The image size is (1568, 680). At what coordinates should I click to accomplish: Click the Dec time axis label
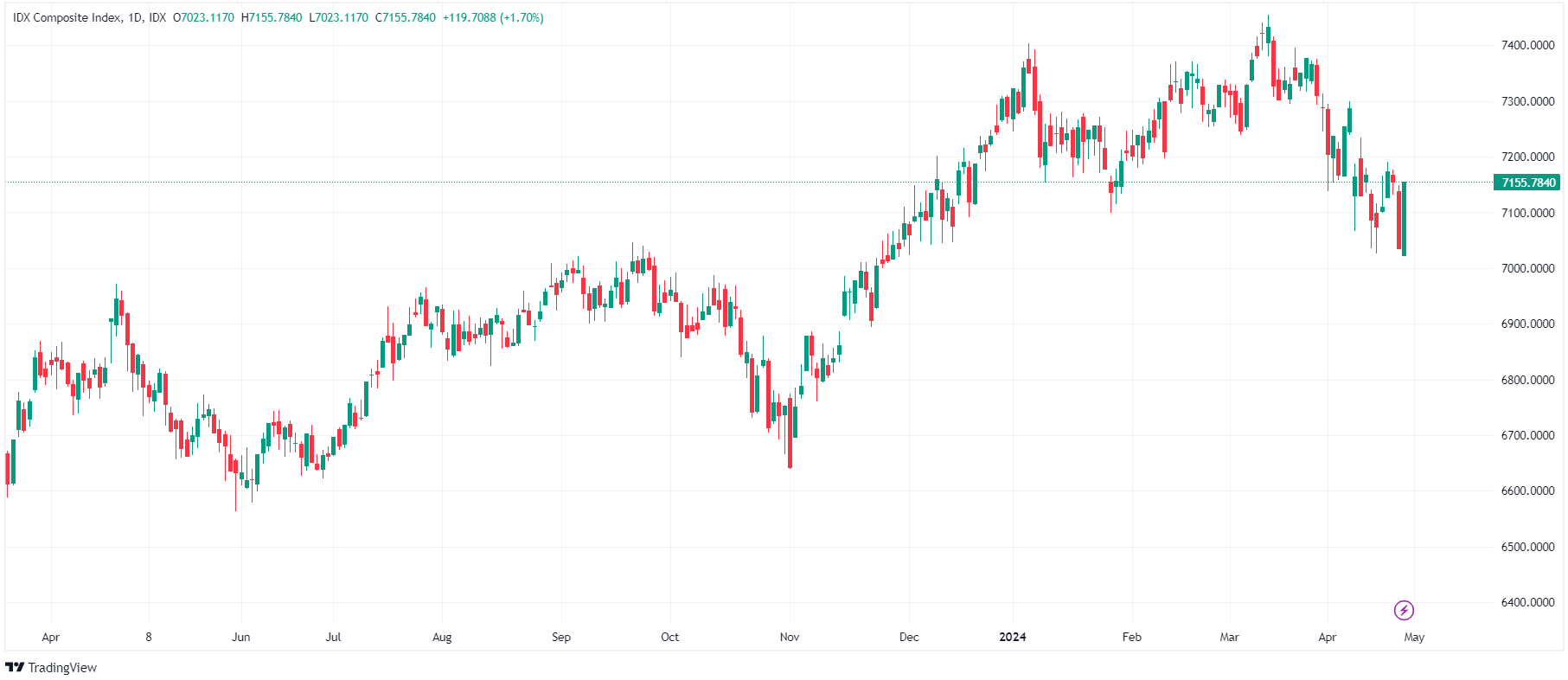[x=909, y=637]
